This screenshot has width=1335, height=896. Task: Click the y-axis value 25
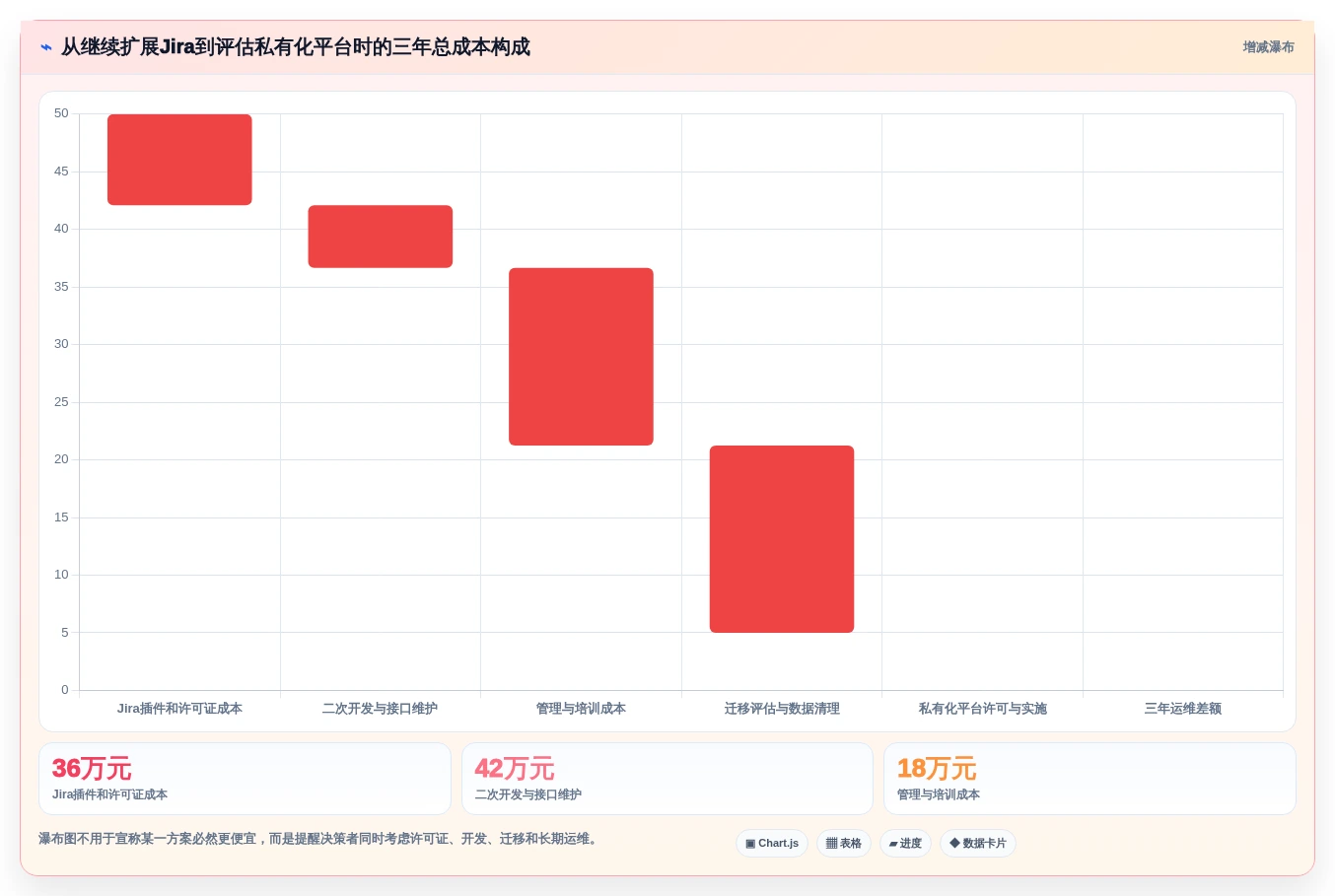pos(61,402)
